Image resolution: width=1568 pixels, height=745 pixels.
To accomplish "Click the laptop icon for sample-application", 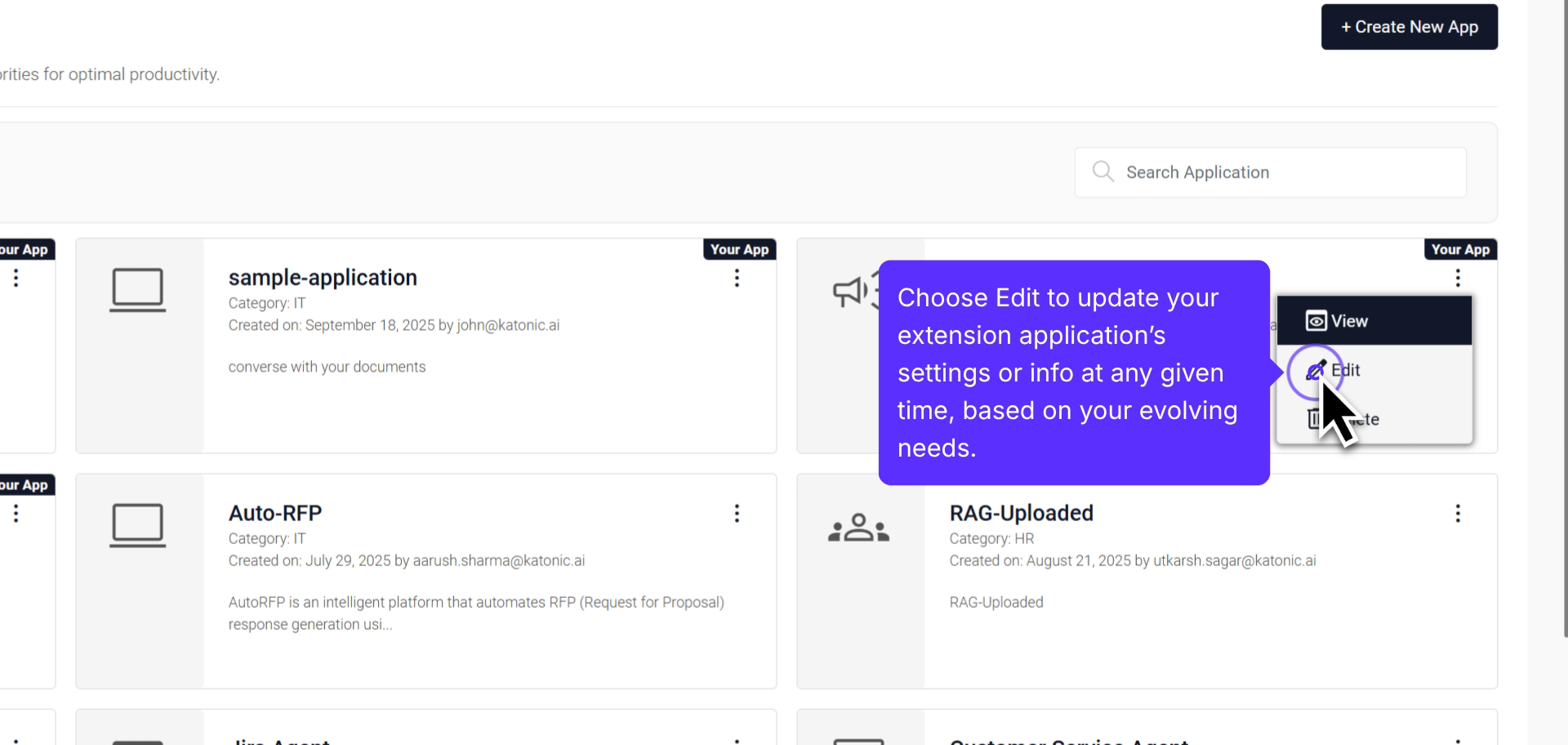I will click(x=138, y=289).
